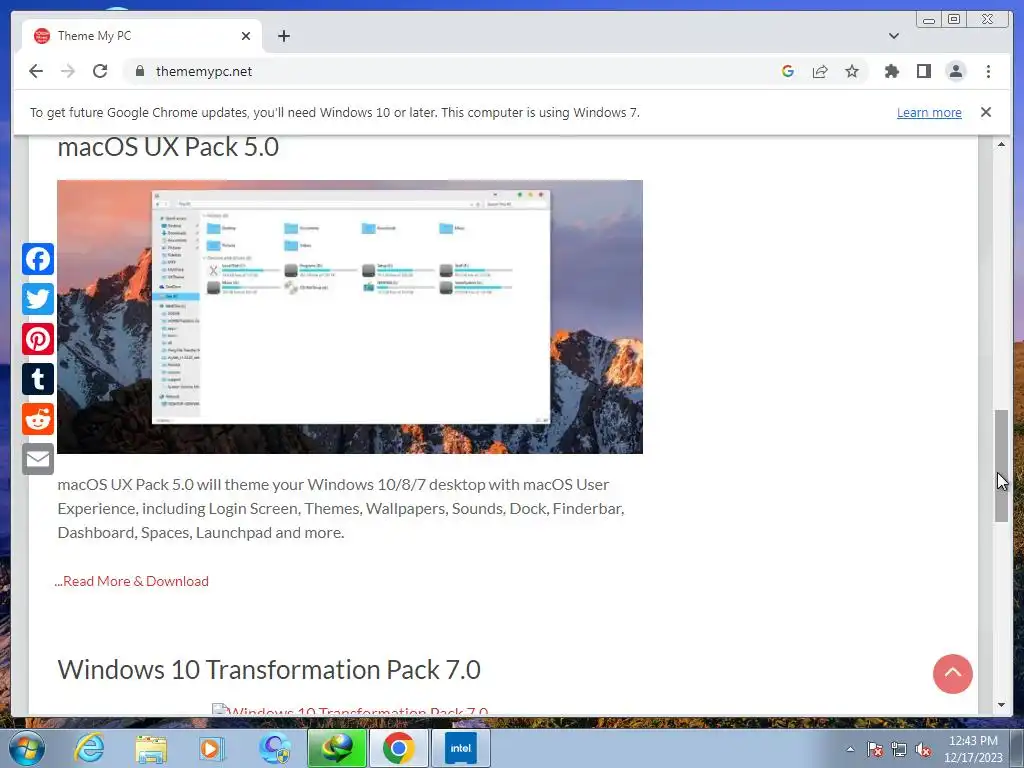Open the Windows Start menu
Image resolution: width=1024 pixels, height=768 pixels.
click(x=26, y=748)
